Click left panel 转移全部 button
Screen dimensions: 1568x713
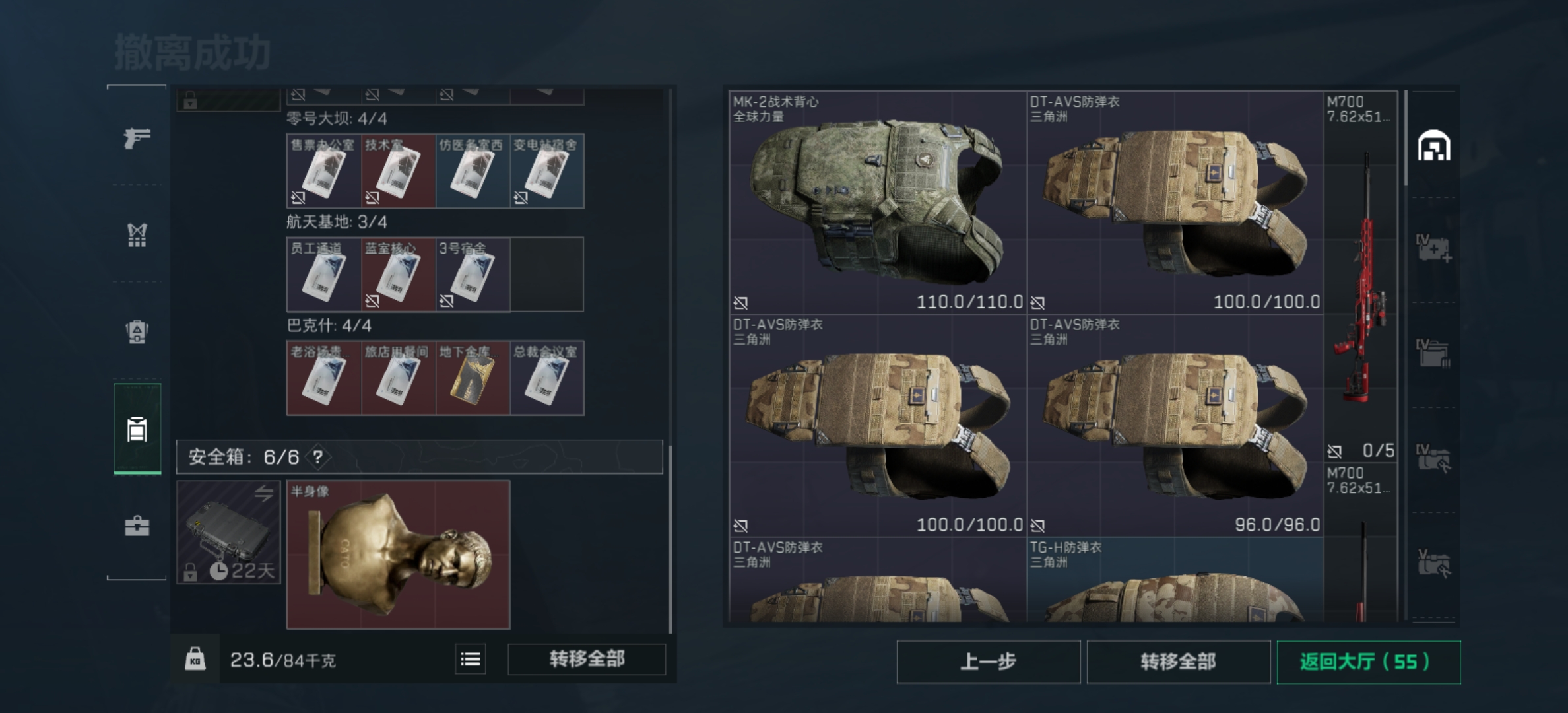587,659
